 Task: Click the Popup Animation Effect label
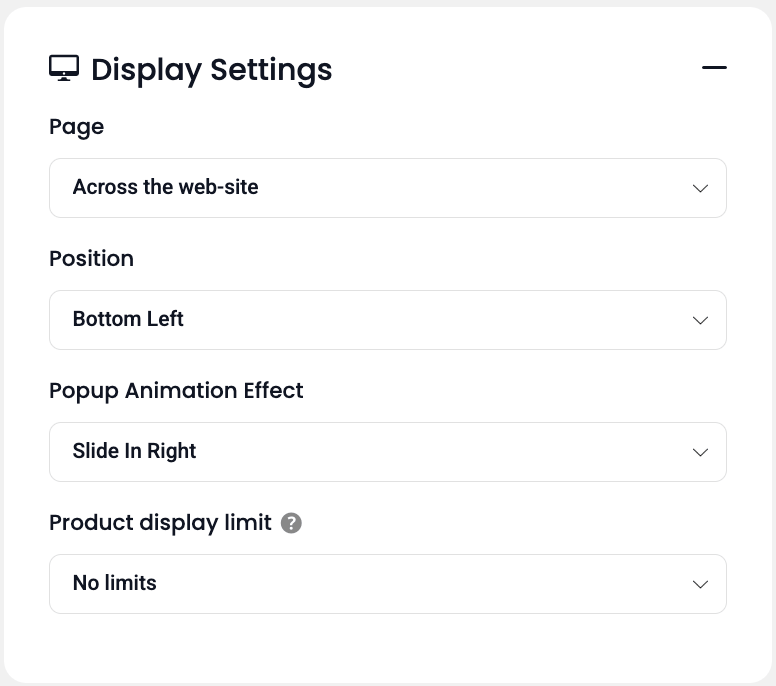[x=176, y=391]
